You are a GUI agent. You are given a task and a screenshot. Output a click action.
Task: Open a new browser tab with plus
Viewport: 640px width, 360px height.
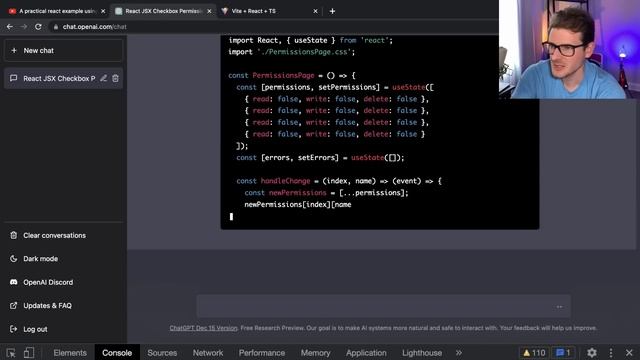332,11
